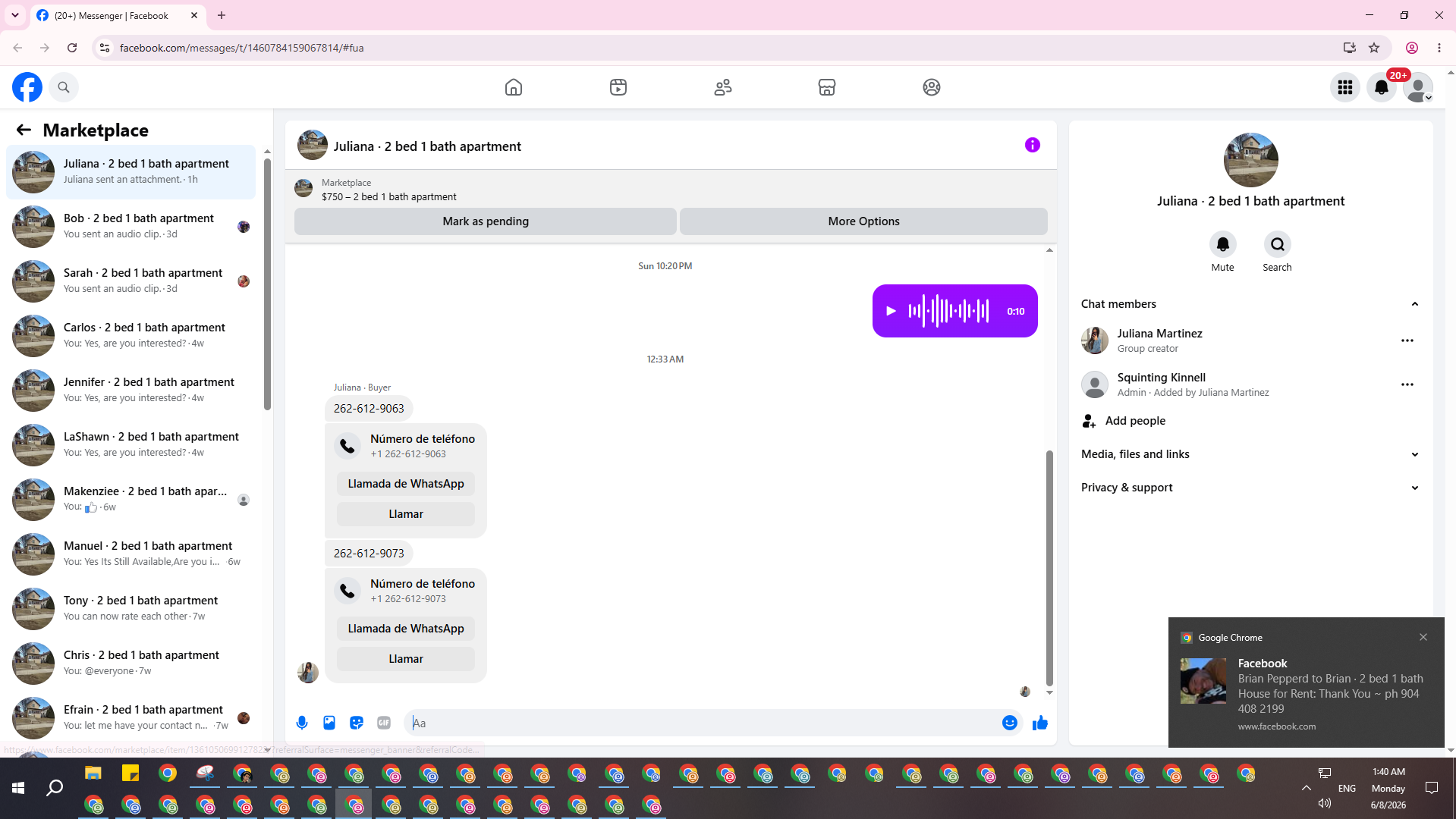Click Llamar for number 262-612-9073

tap(406, 659)
